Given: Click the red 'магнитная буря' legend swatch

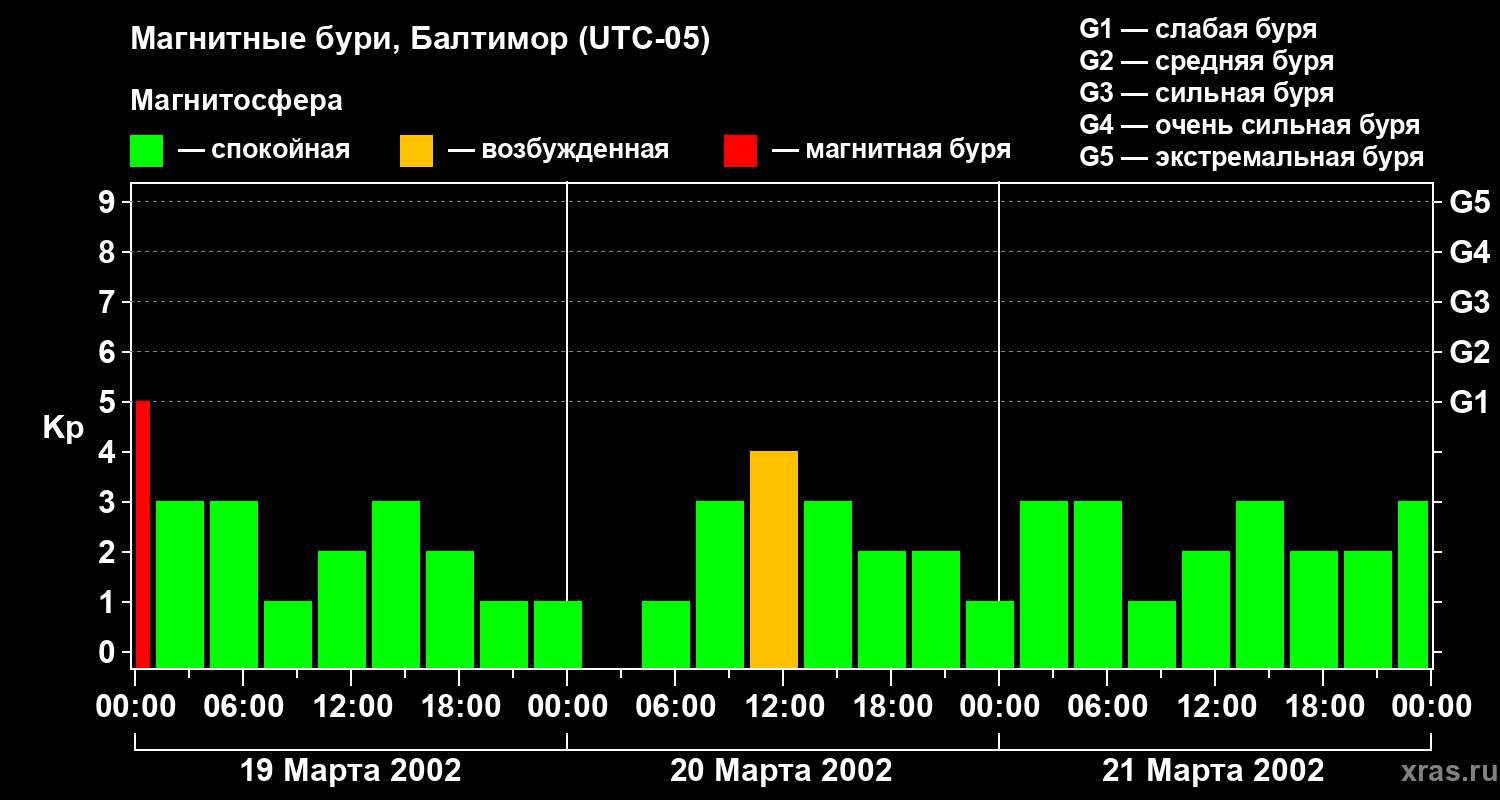Looking at the screenshot, I should (740, 151).
